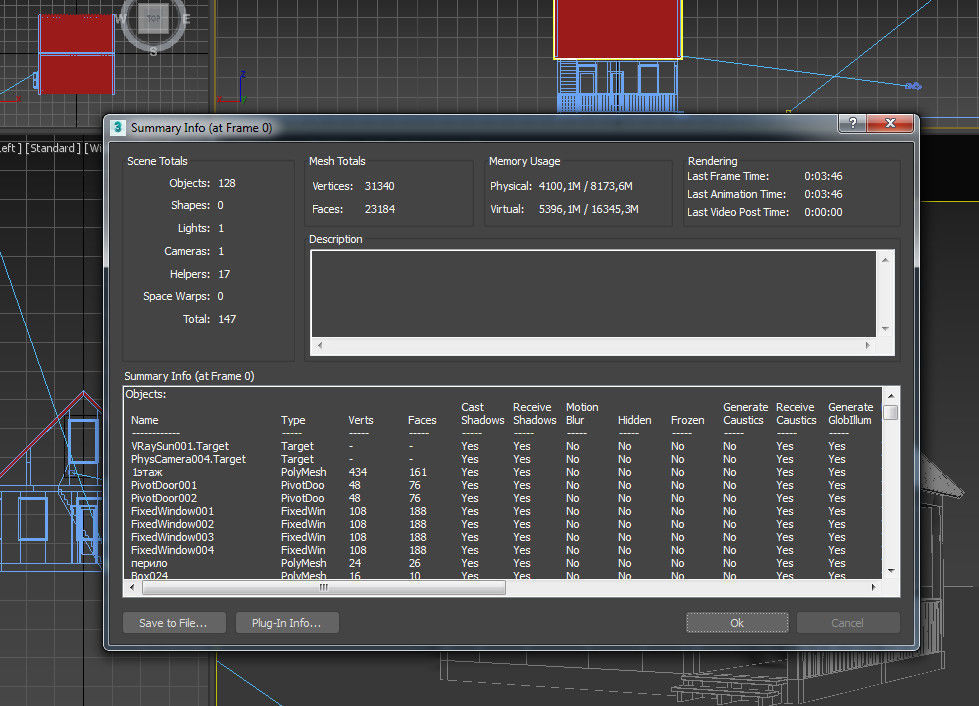
Task: Click the FixedWindow003 object name
Action: tap(172, 537)
